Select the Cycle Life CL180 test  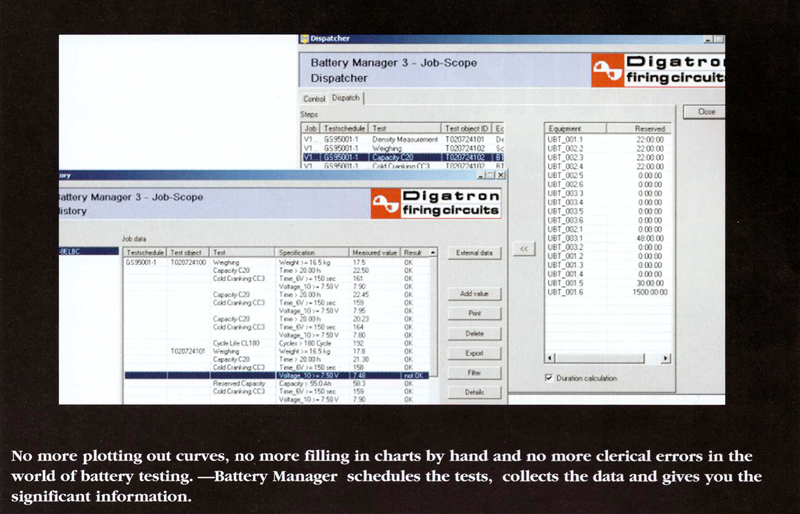[x=236, y=343]
